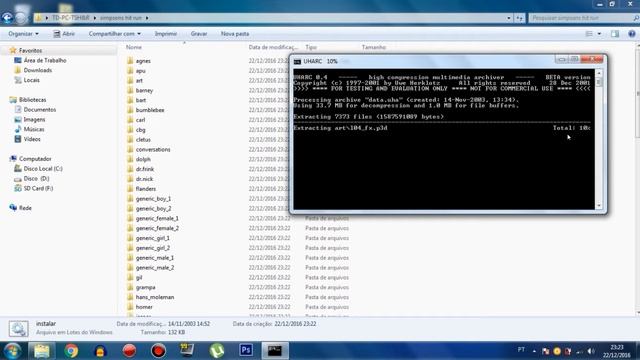Select Computador in navigation pane
640x360 pixels.
pos(35,159)
